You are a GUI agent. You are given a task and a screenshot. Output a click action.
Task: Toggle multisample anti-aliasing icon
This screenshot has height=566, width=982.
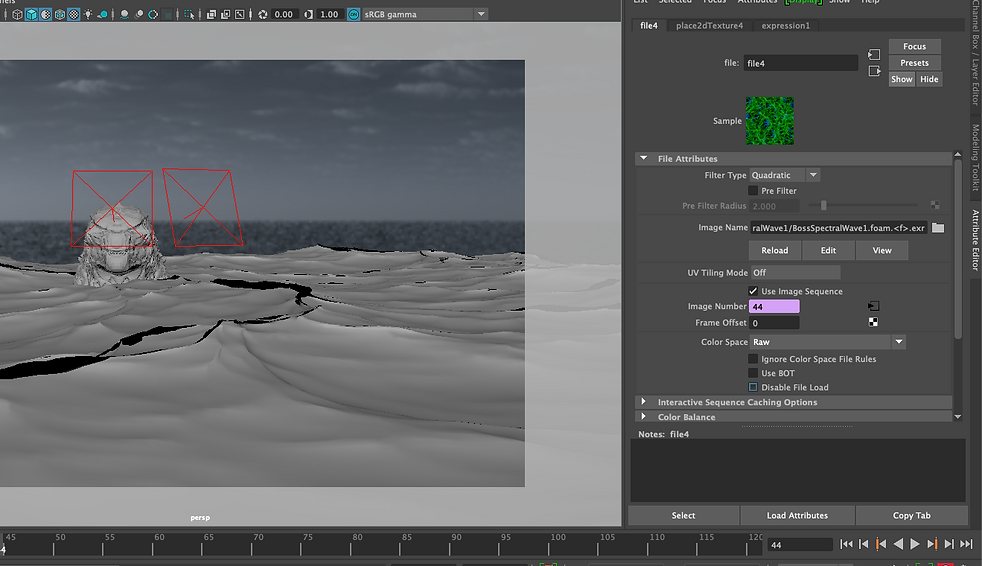click(x=153, y=14)
